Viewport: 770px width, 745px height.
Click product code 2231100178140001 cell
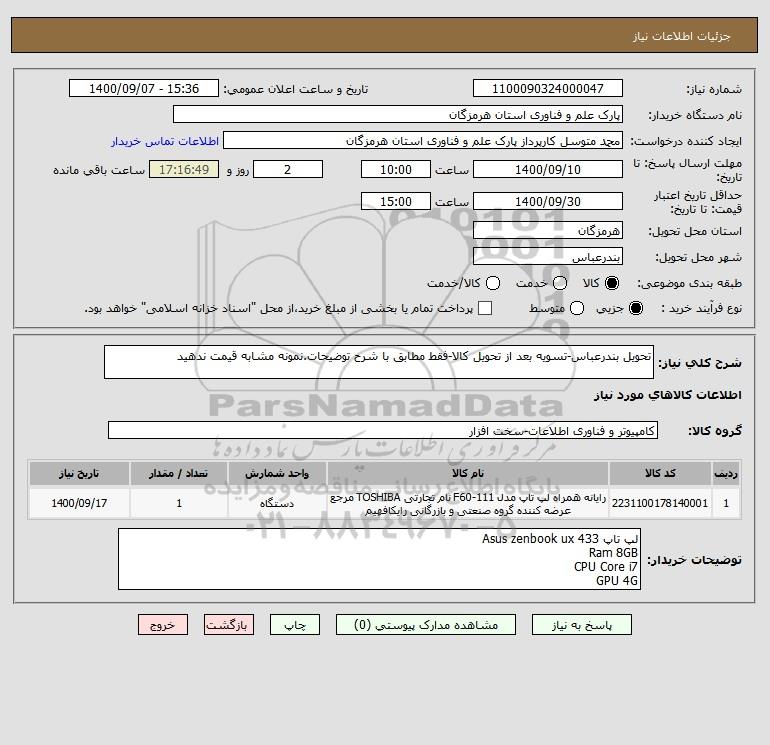660,503
